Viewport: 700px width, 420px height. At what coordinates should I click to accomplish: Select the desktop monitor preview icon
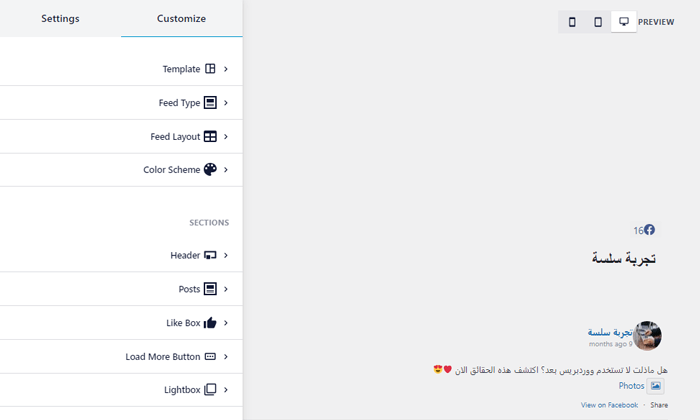pyautogui.click(x=624, y=22)
